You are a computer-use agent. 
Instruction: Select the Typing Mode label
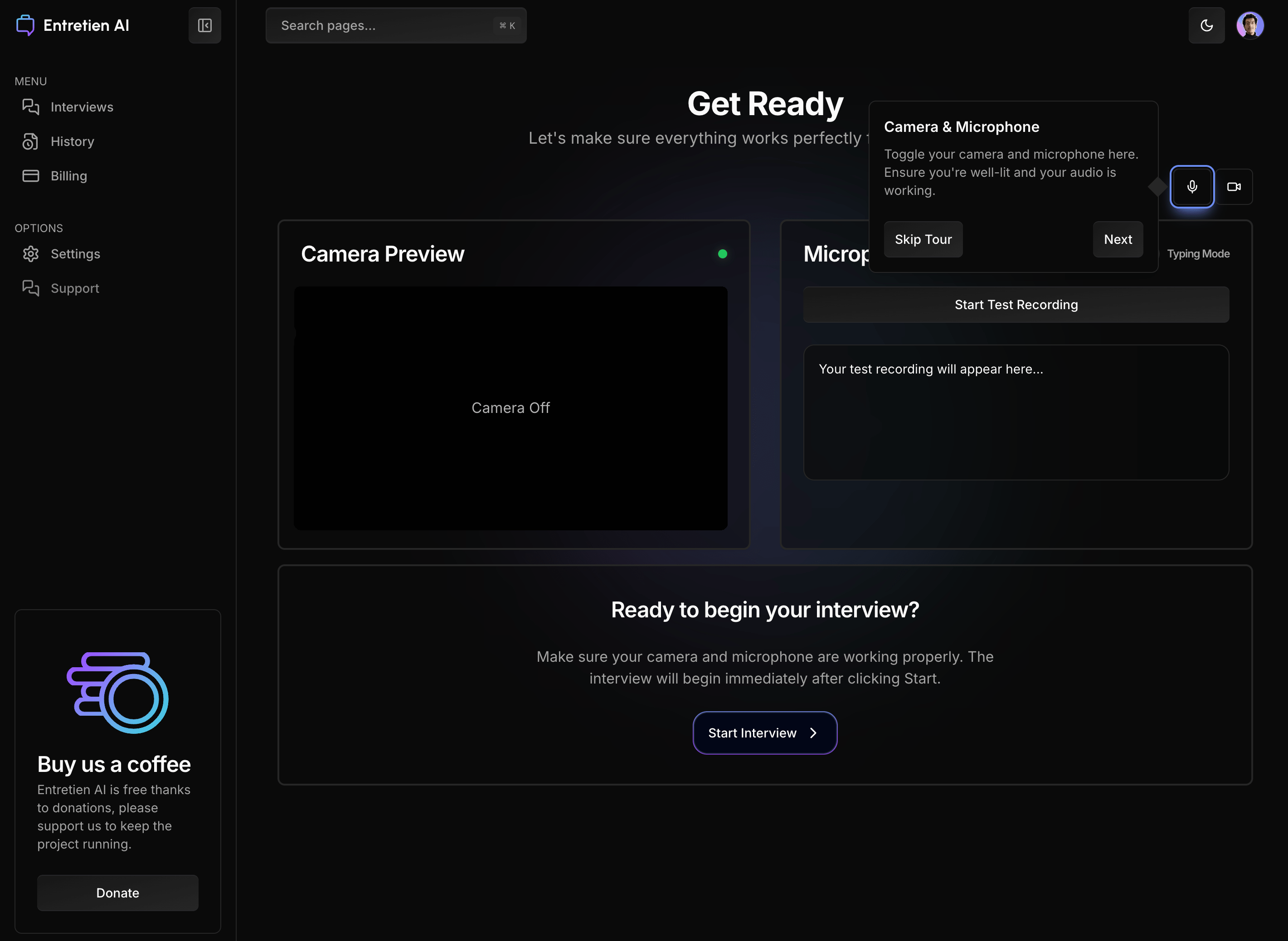pos(1198,254)
